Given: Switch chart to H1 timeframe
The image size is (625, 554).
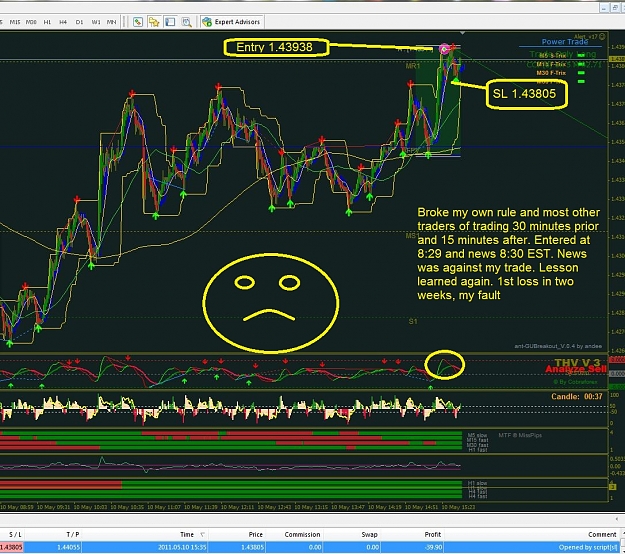Looking at the screenshot, I should coord(47,22).
